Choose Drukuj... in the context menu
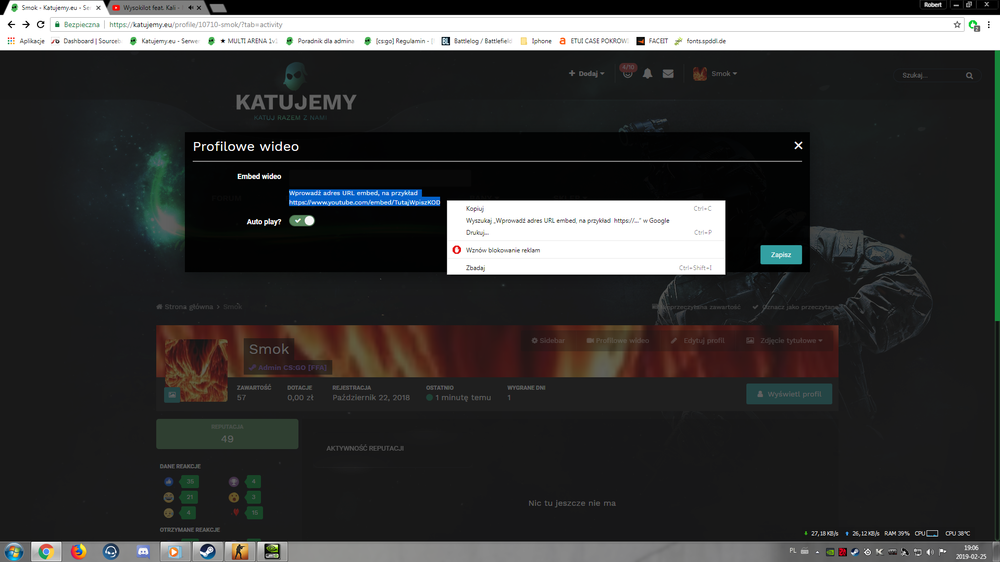 pos(585,233)
